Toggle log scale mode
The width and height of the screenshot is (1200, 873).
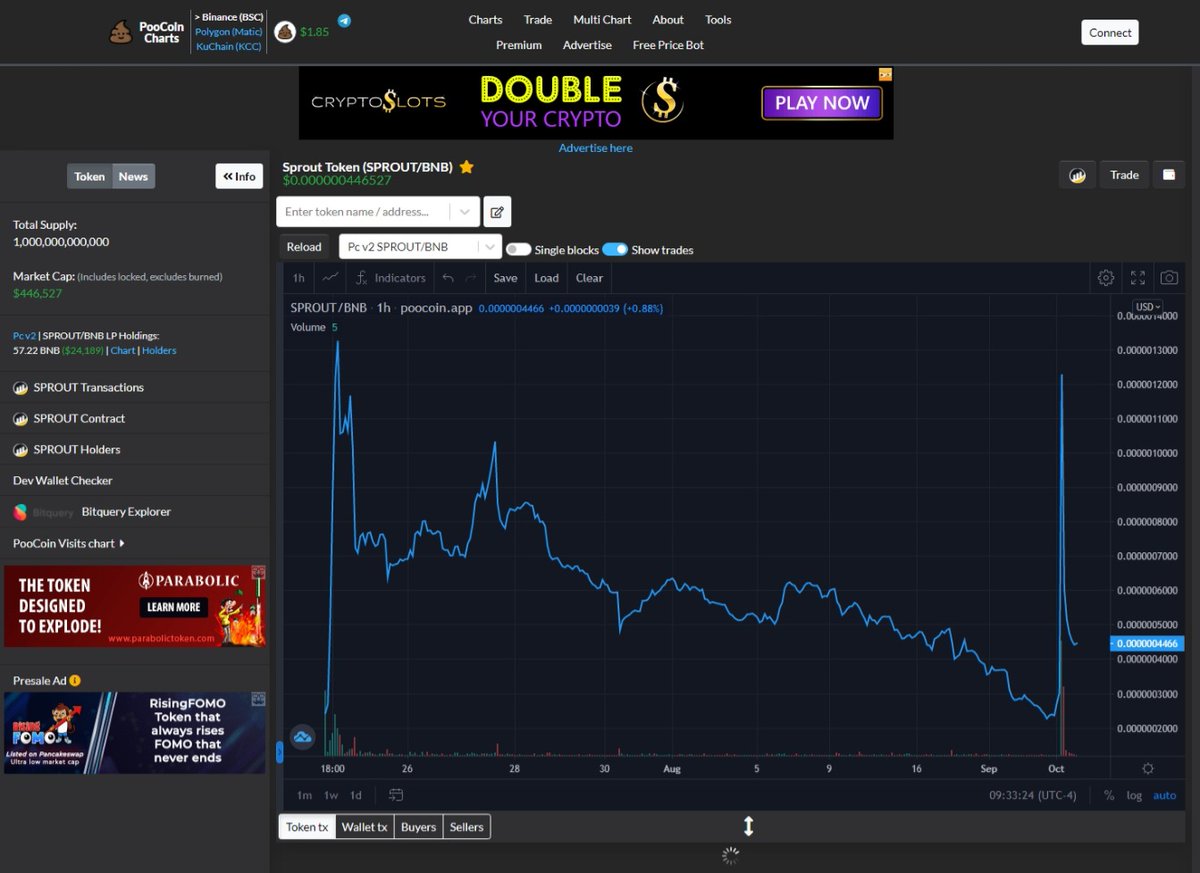pos(1134,795)
